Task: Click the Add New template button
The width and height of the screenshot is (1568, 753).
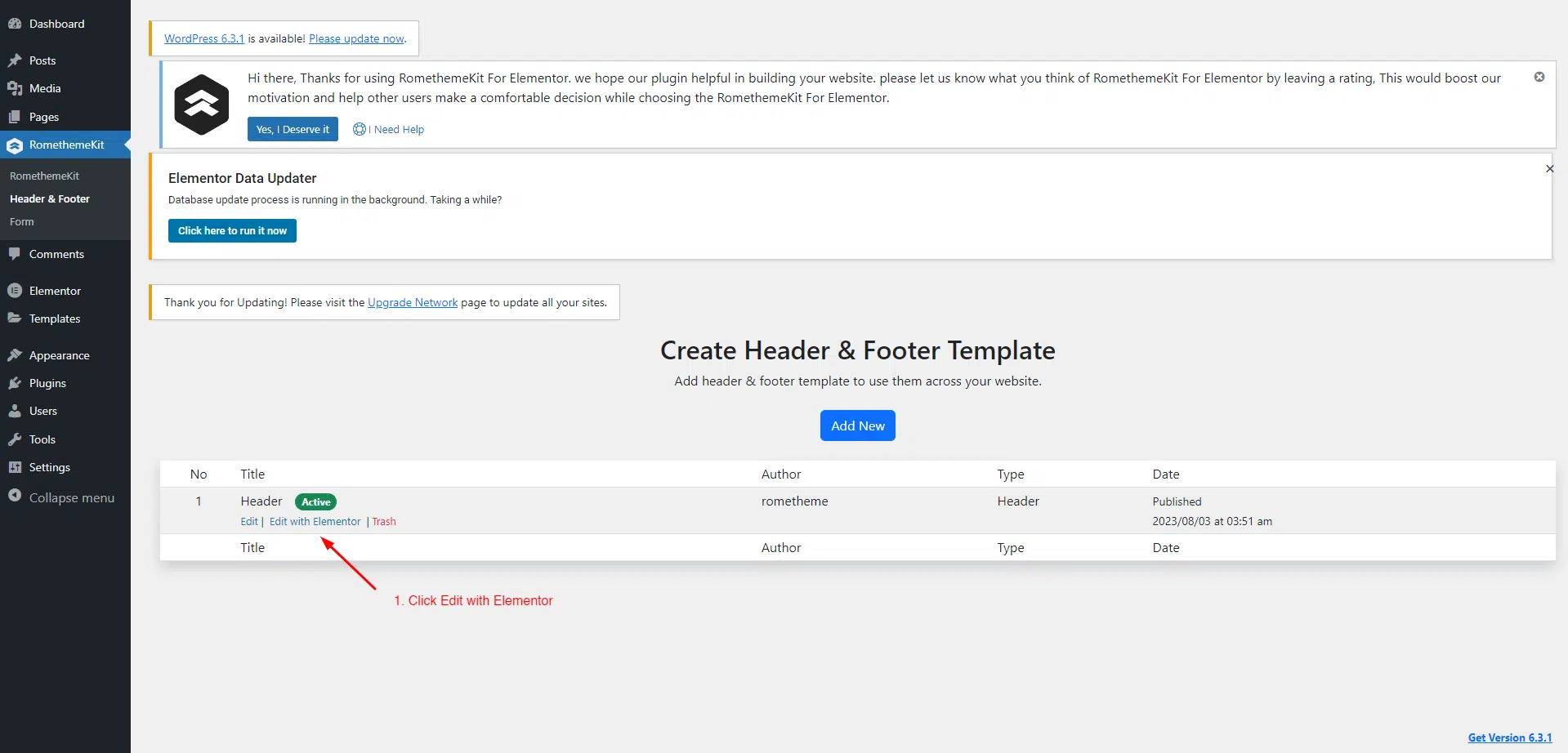Action: tap(858, 426)
